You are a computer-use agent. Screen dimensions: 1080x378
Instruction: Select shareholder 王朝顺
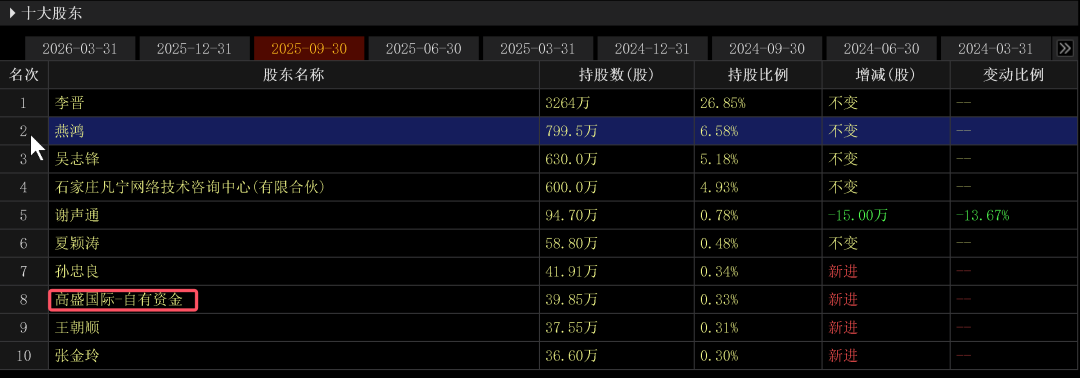77,328
